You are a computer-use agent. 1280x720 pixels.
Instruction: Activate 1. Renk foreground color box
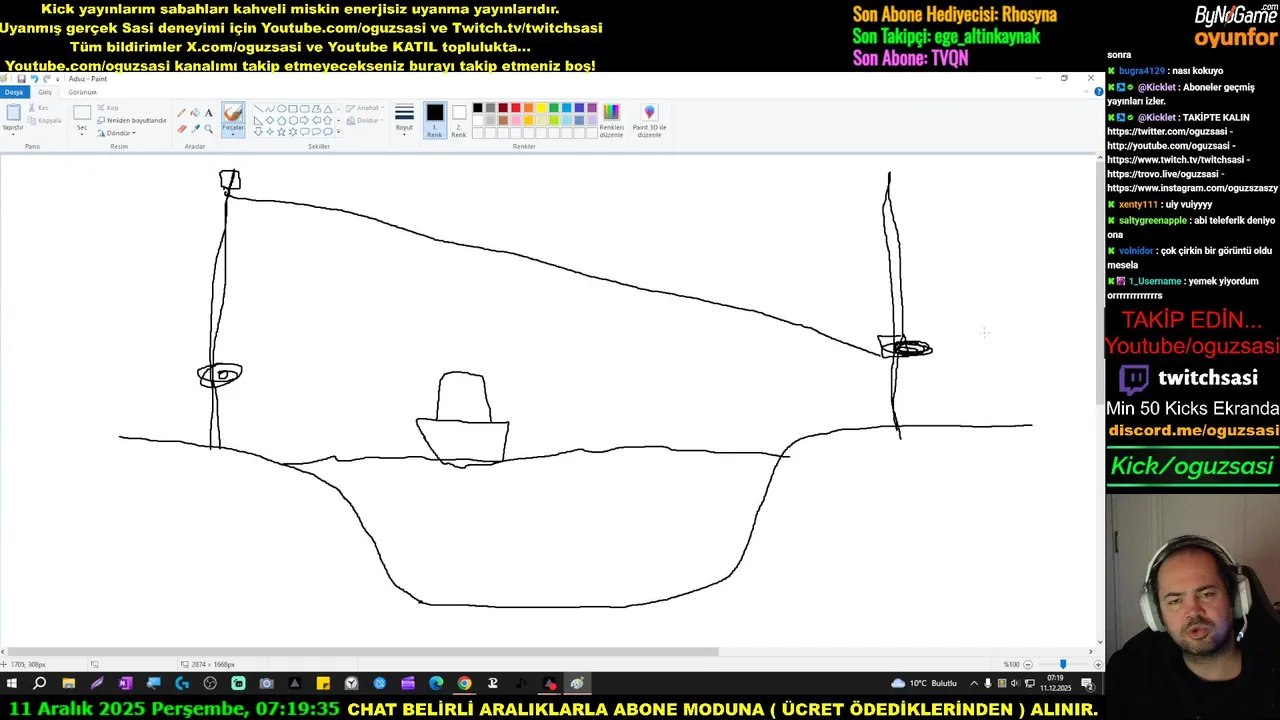coord(435,119)
